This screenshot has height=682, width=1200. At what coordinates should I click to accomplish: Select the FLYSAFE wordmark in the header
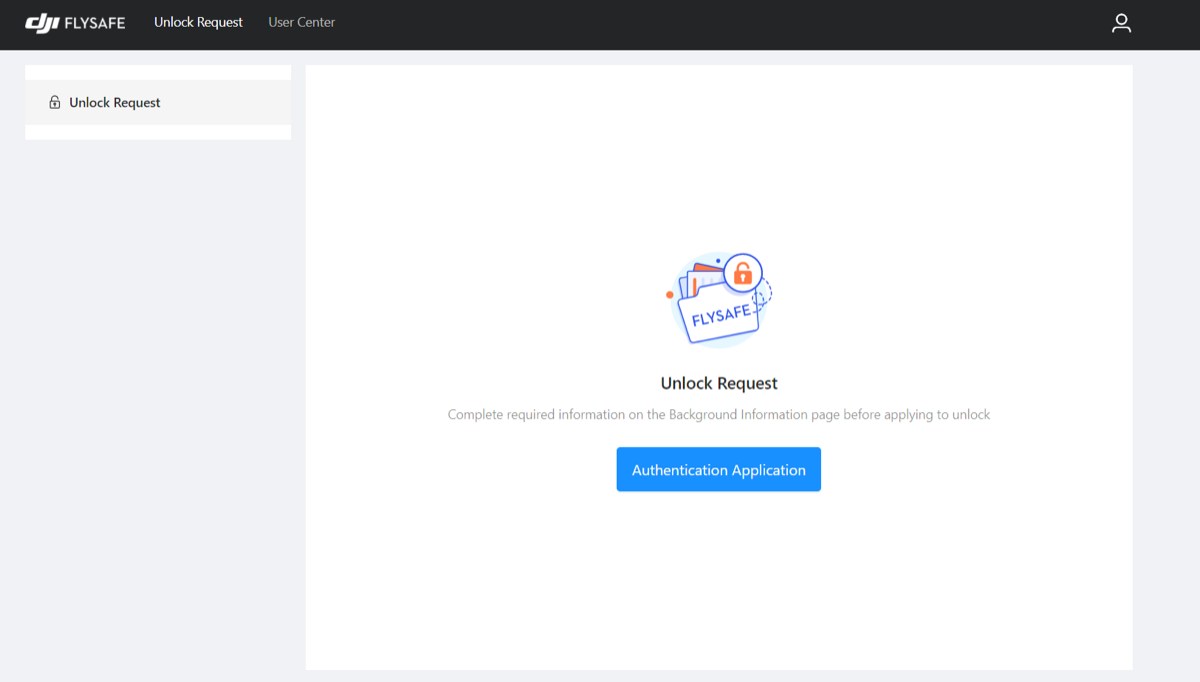pos(93,21)
